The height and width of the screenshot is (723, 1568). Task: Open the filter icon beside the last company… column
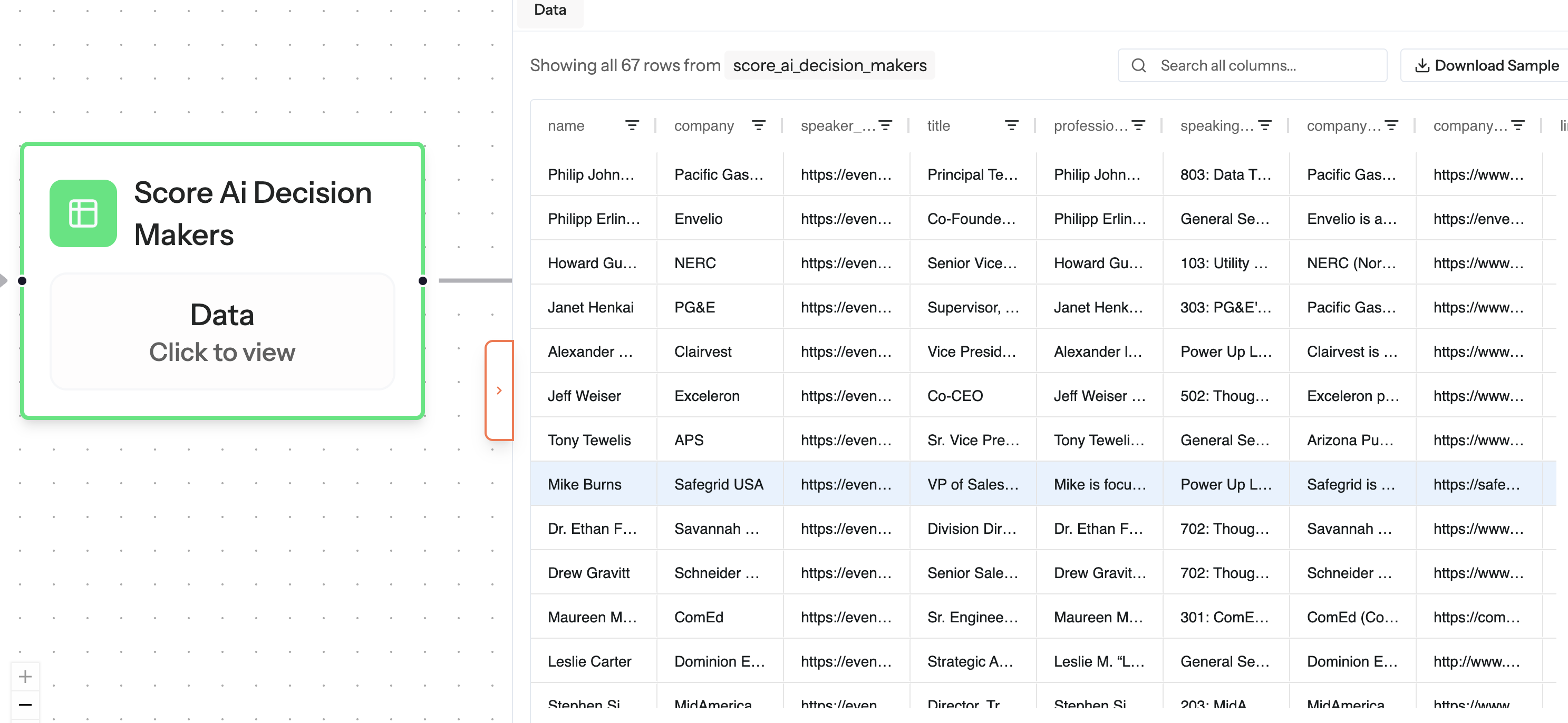[1518, 125]
